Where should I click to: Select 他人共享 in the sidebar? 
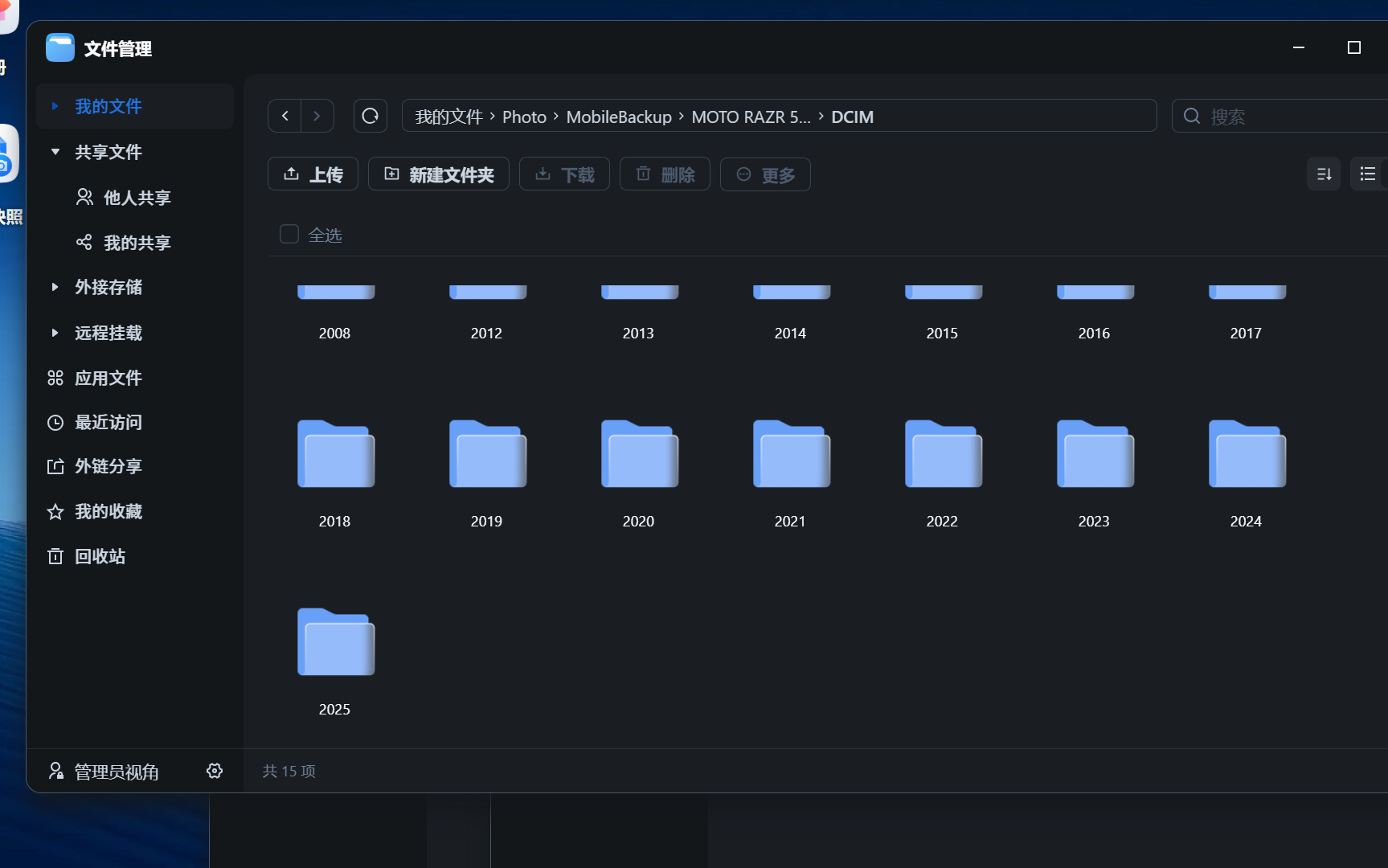pyautogui.click(x=137, y=198)
